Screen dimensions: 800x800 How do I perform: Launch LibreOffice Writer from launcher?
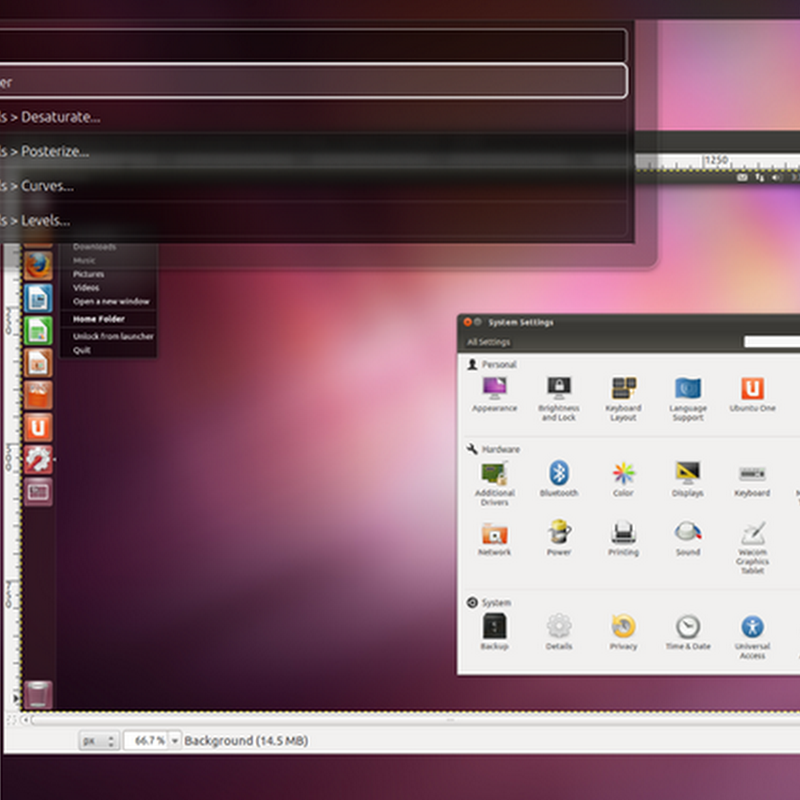(x=38, y=298)
